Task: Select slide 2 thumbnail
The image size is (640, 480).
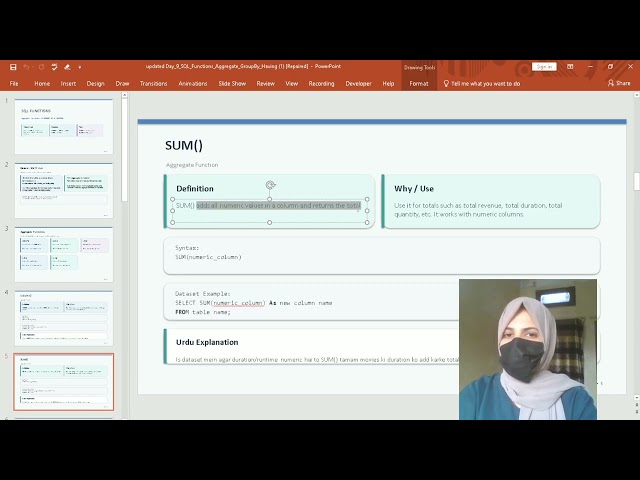Action: coord(64,191)
